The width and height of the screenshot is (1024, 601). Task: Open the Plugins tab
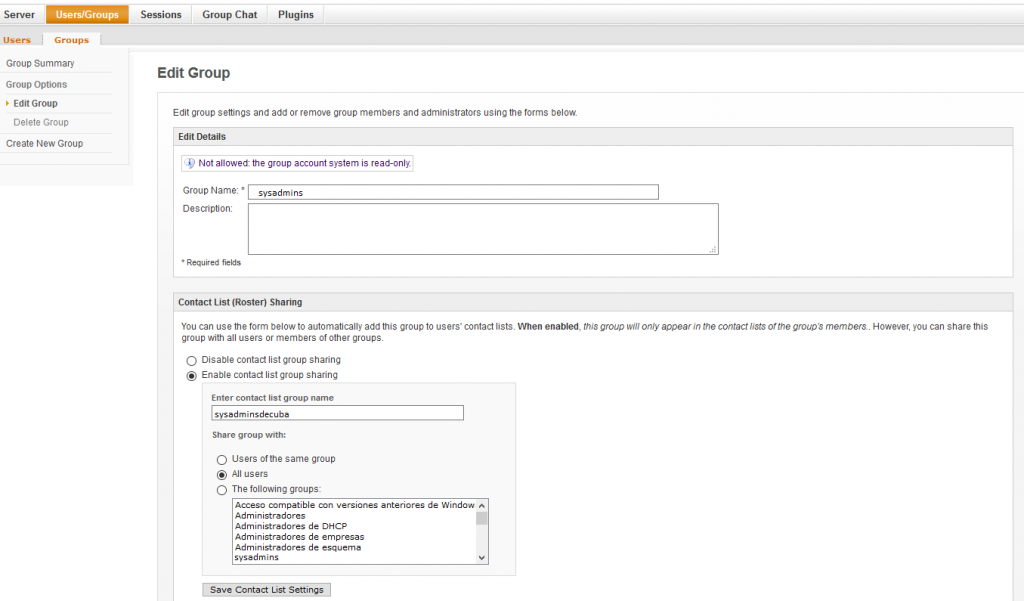pos(296,14)
